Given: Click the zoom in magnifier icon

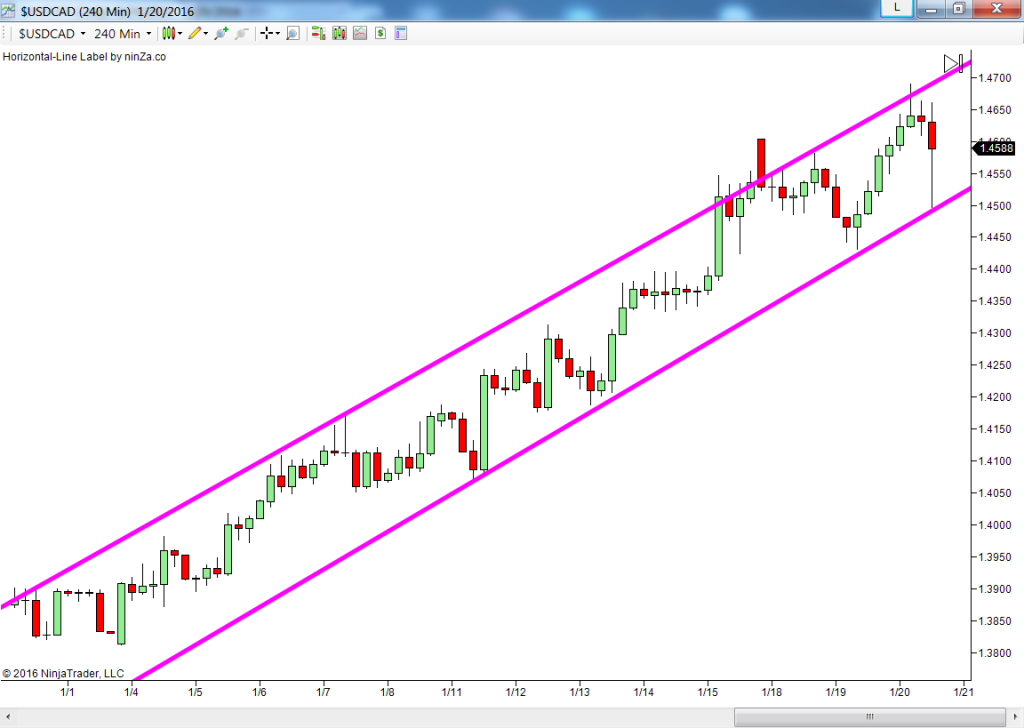Looking at the screenshot, I should (221, 33).
